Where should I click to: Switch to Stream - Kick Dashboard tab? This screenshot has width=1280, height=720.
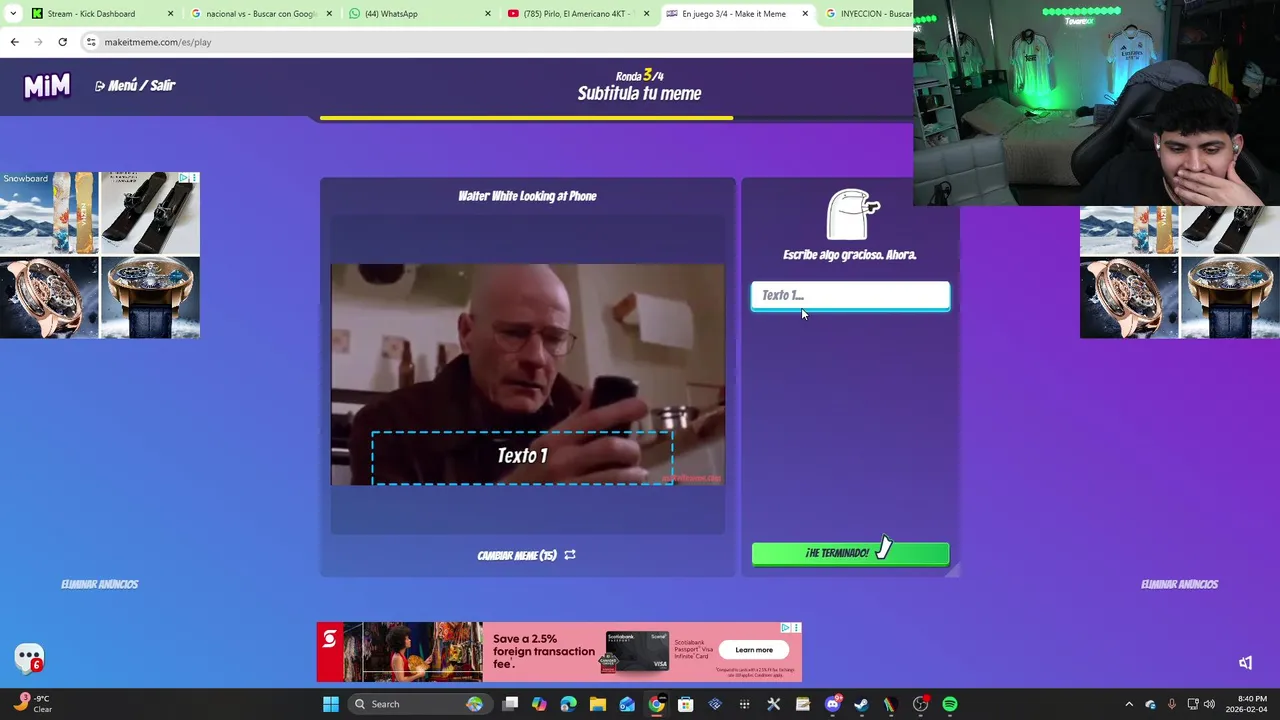(100, 14)
